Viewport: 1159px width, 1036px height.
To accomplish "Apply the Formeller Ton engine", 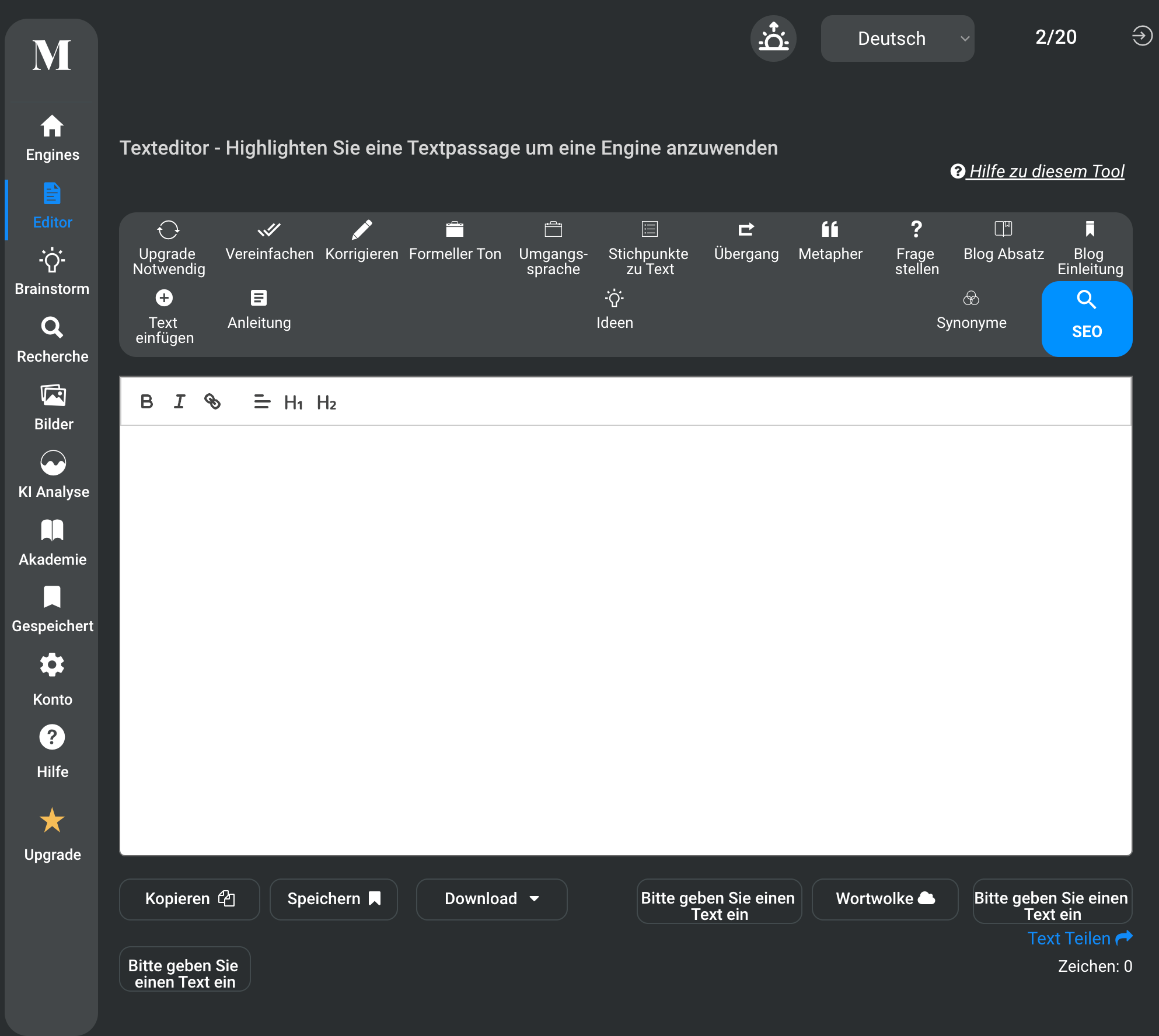I will [455, 240].
